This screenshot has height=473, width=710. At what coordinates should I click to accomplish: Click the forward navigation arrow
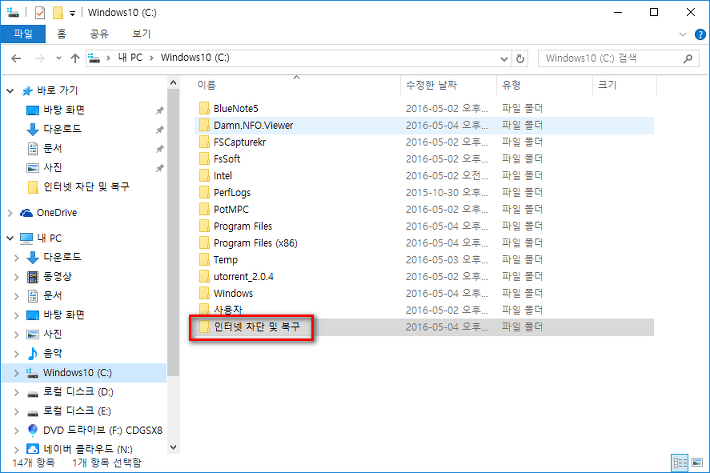40,58
